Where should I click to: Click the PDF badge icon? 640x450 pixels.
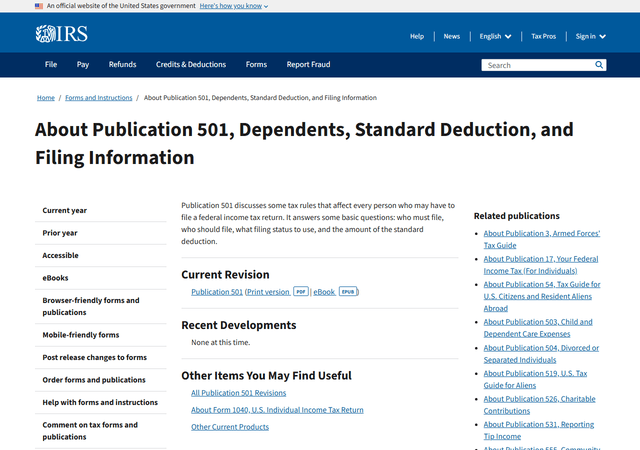[301, 292]
